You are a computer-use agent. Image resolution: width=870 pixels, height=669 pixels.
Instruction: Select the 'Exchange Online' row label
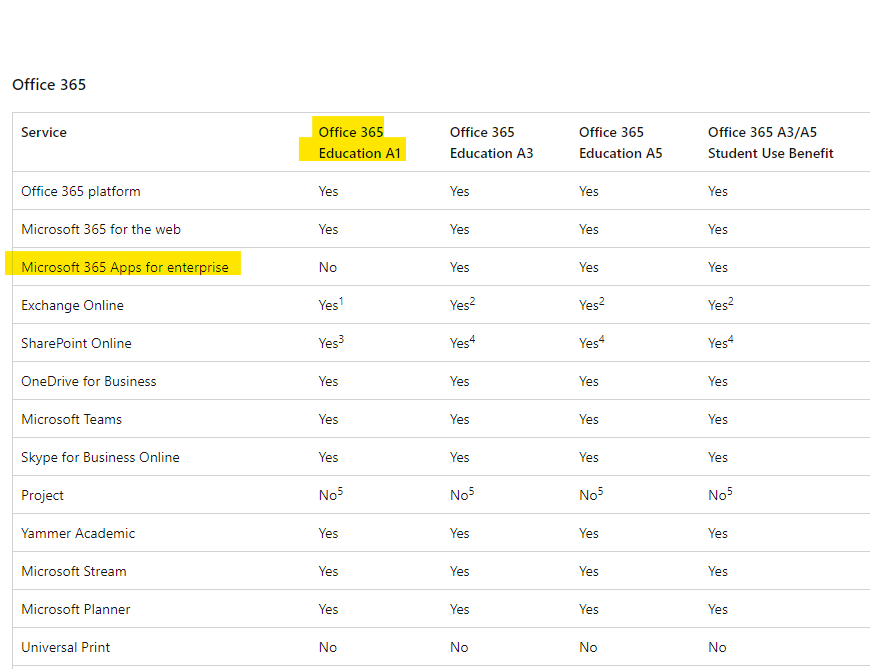pos(72,305)
